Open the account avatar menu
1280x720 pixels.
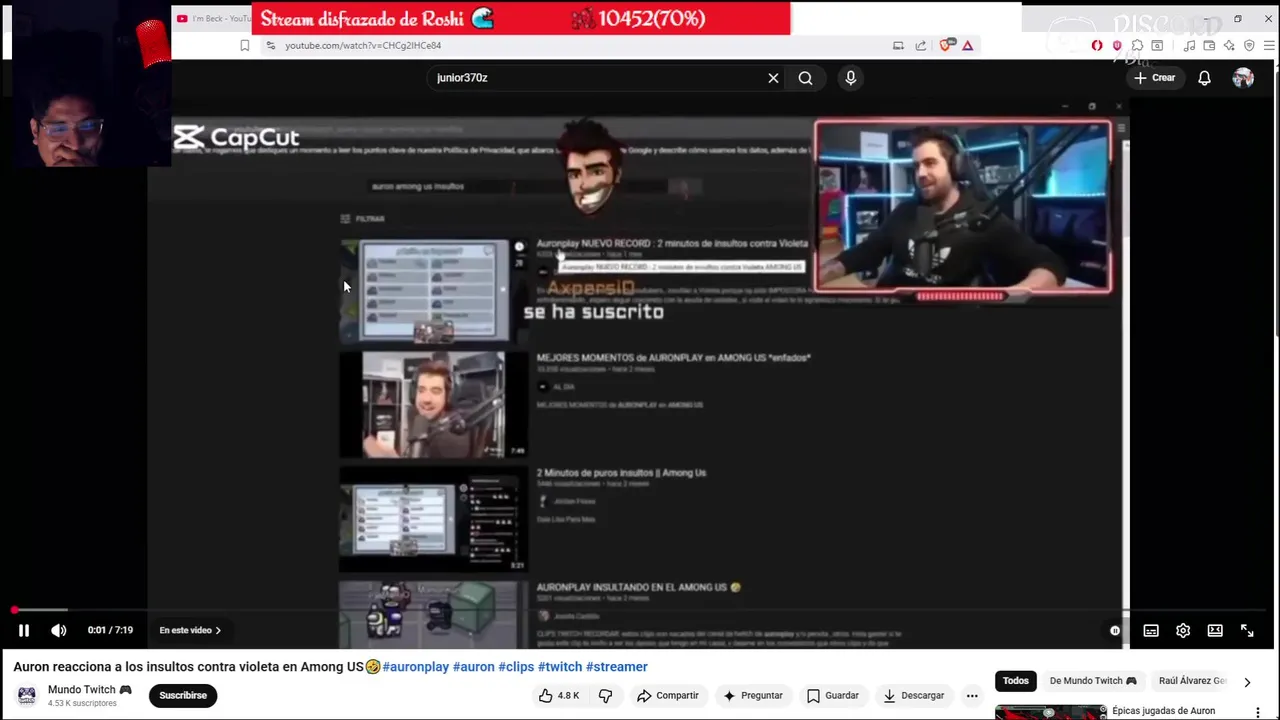click(x=1243, y=78)
